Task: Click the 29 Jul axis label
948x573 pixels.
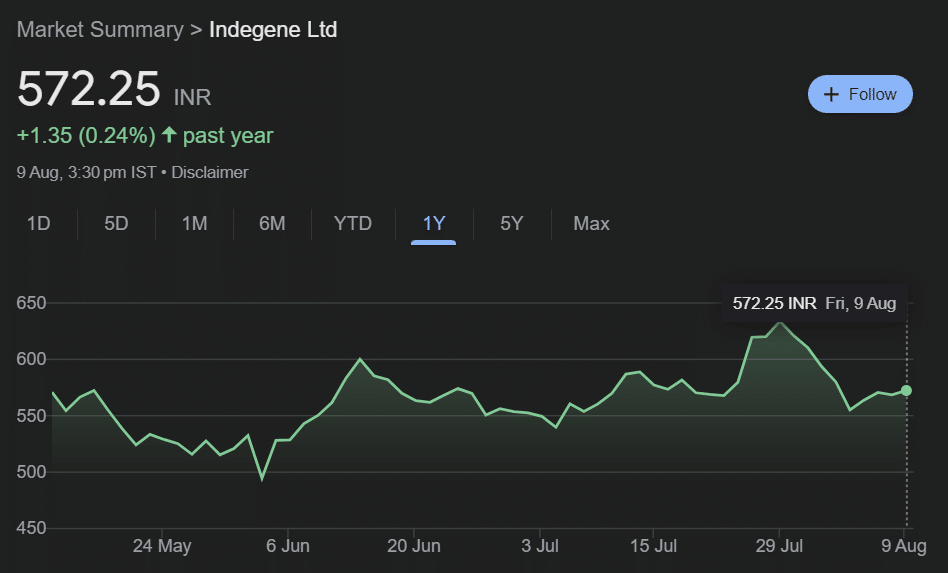Action: coord(779,546)
